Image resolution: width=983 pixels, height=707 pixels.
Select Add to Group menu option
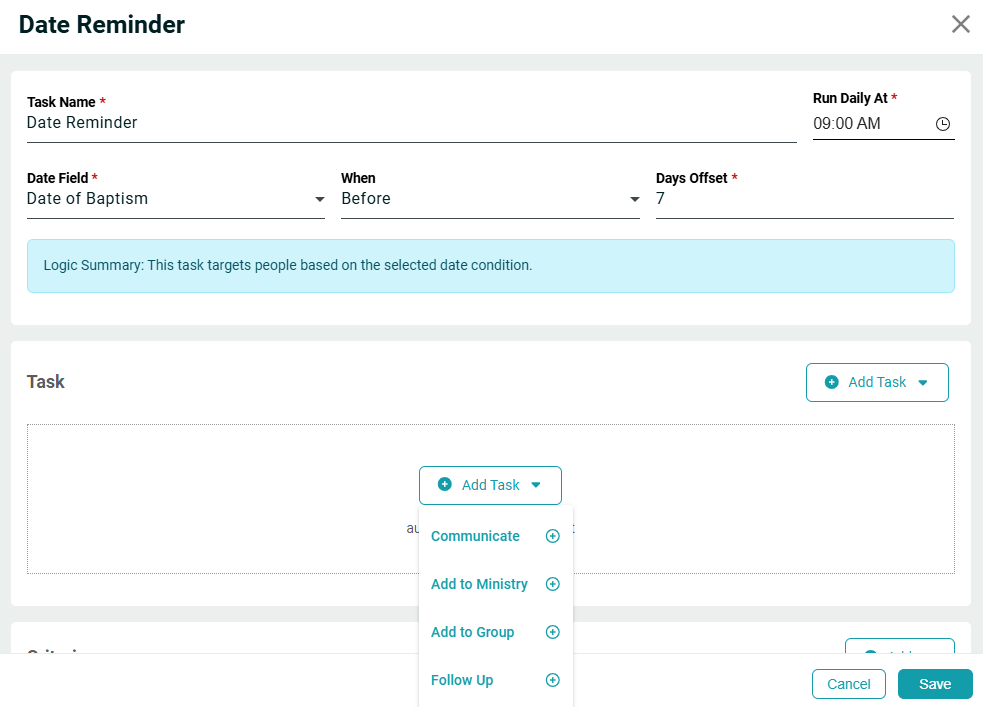472,632
